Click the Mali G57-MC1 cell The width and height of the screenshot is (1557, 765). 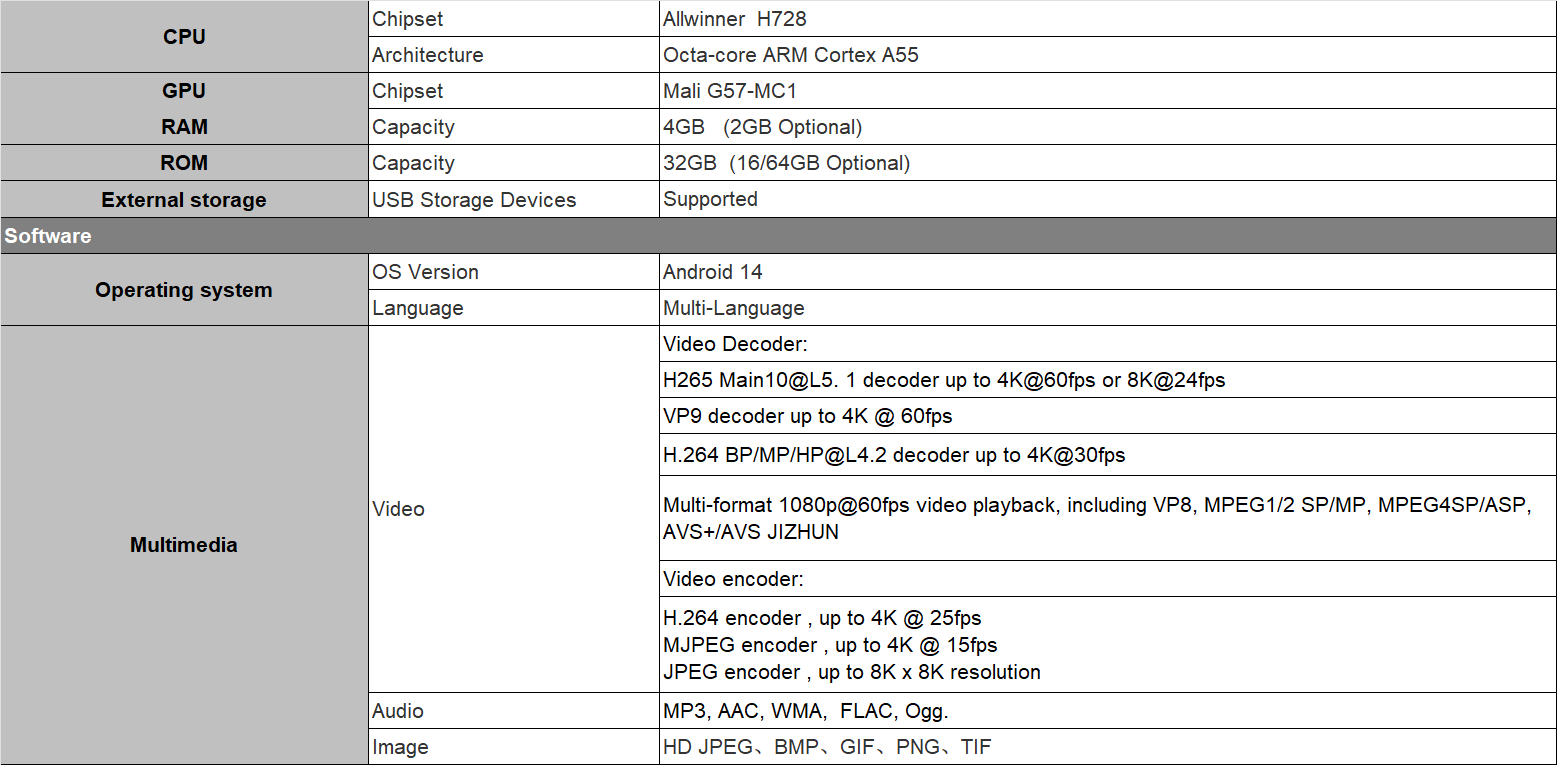pos(1108,91)
